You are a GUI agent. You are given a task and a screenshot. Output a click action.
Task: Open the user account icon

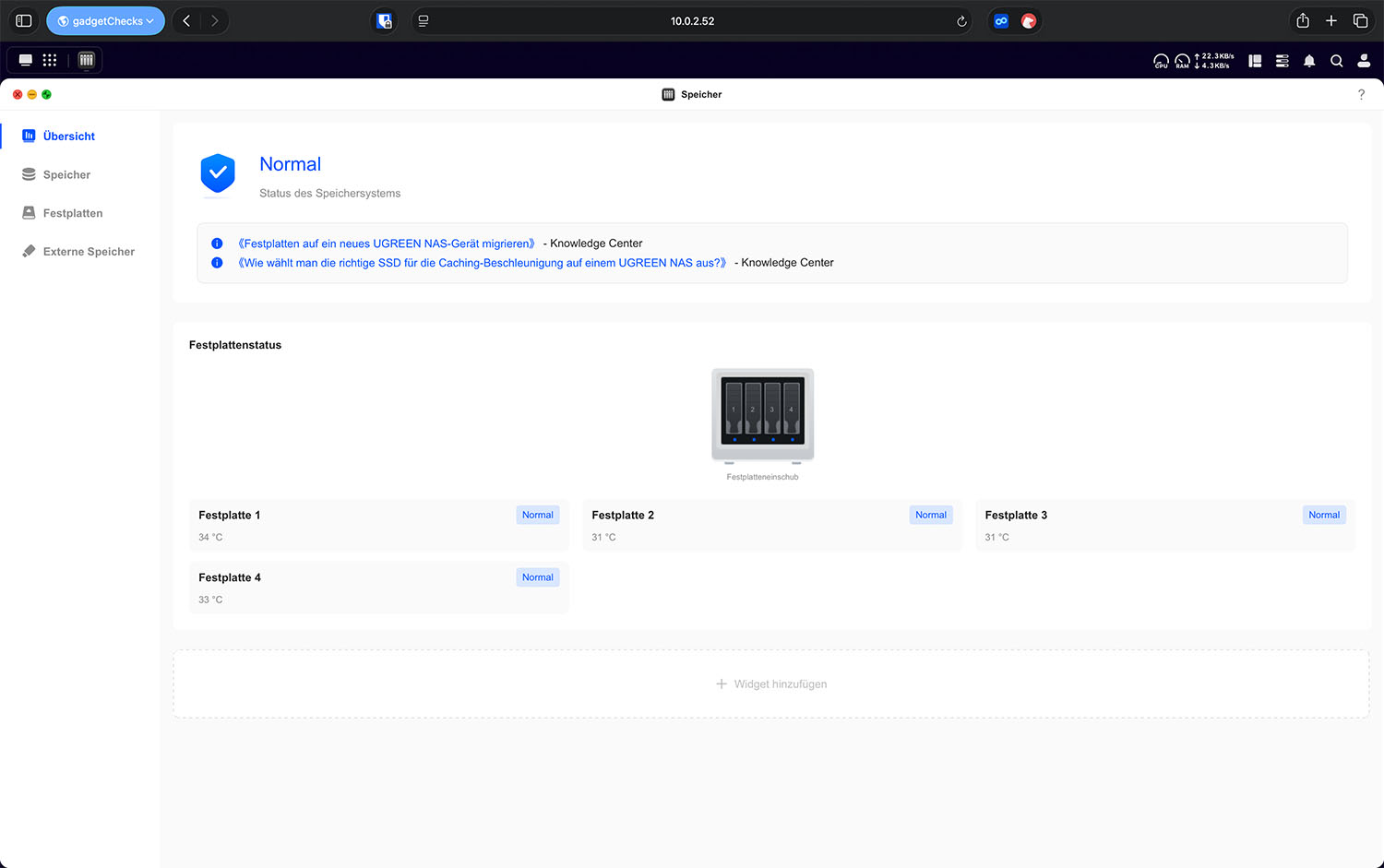click(1364, 61)
